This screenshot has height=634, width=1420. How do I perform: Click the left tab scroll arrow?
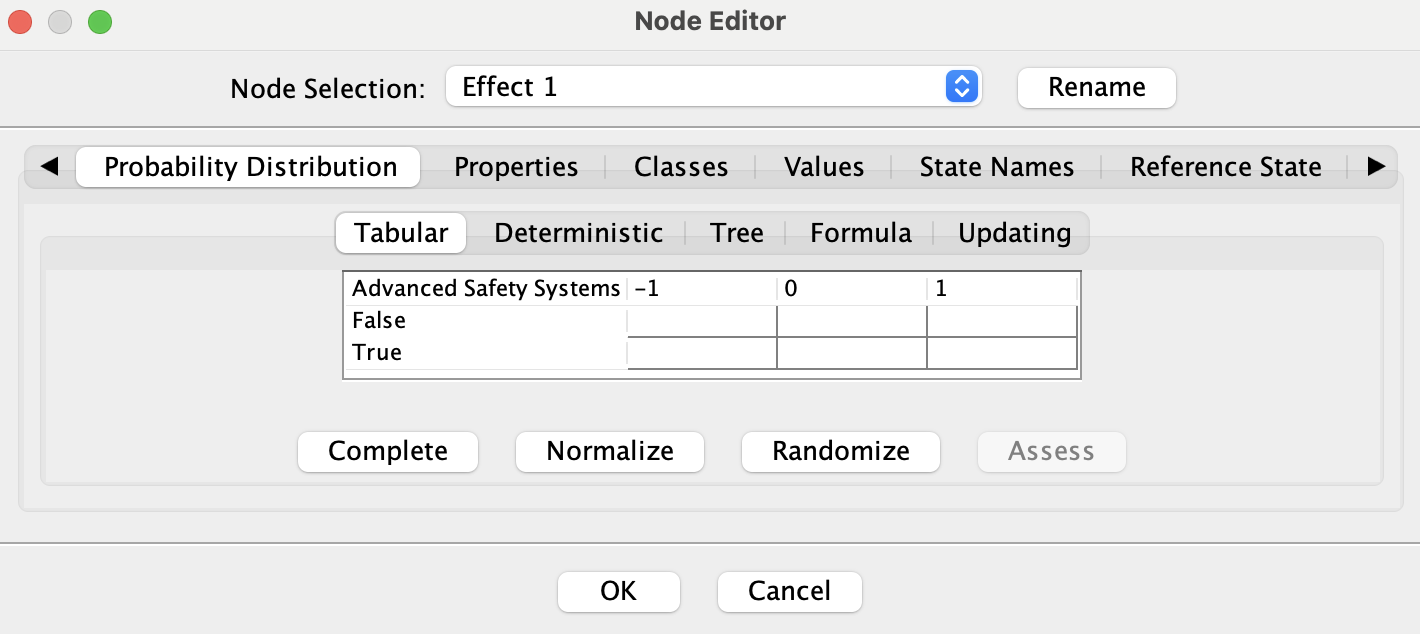(49, 167)
